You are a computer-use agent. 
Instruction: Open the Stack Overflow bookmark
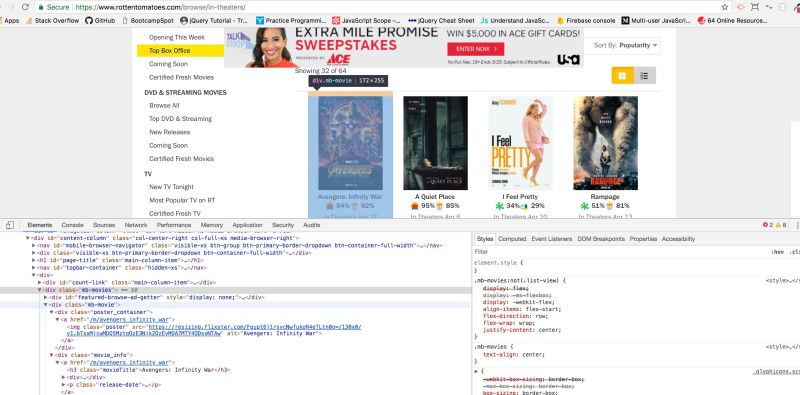tap(52, 21)
